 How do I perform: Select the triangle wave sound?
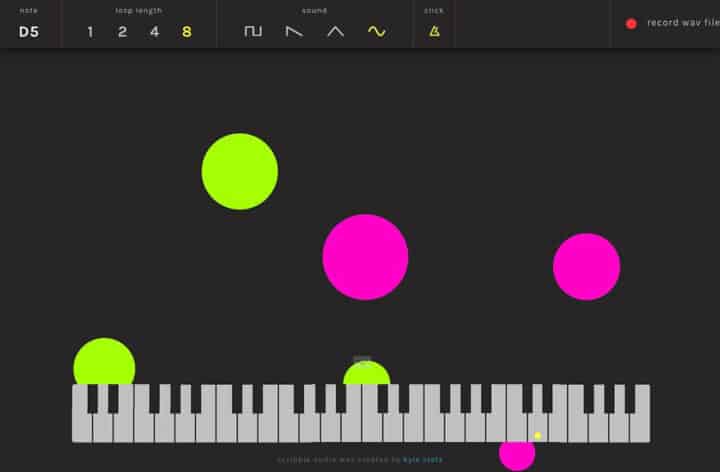[335, 31]
